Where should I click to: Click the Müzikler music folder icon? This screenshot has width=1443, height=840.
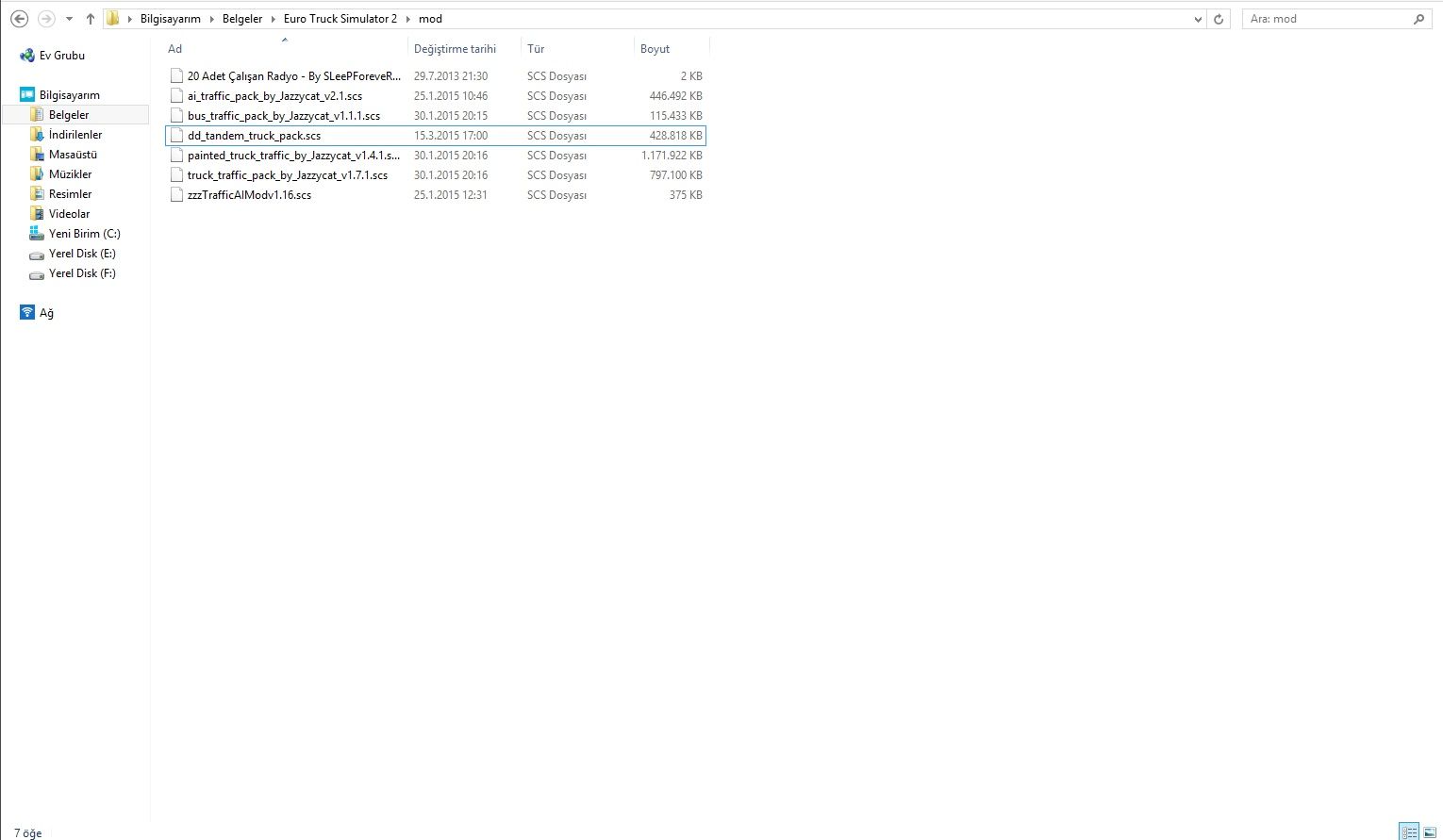(37, 174)
